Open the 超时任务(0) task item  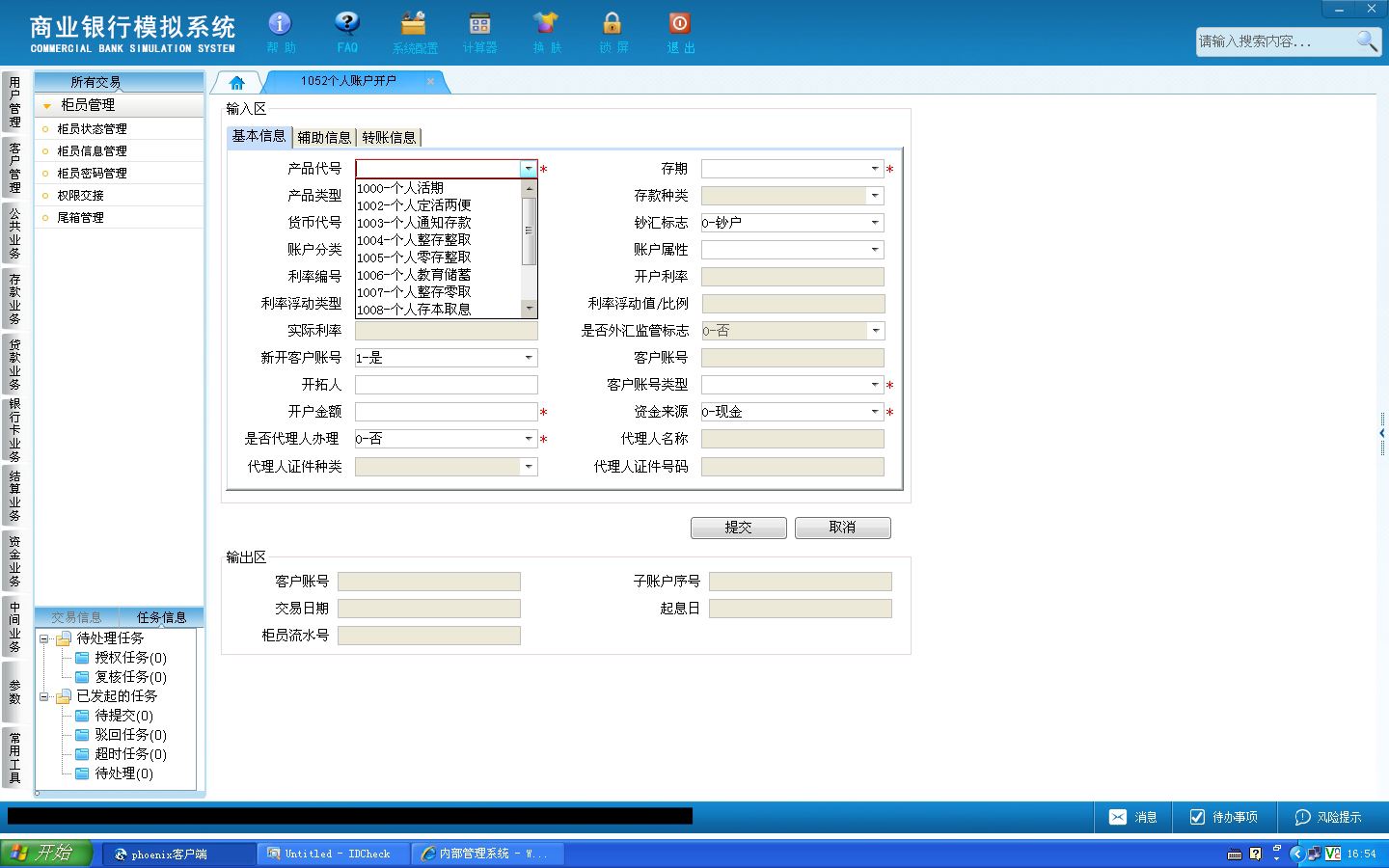(x=130, y=754)
